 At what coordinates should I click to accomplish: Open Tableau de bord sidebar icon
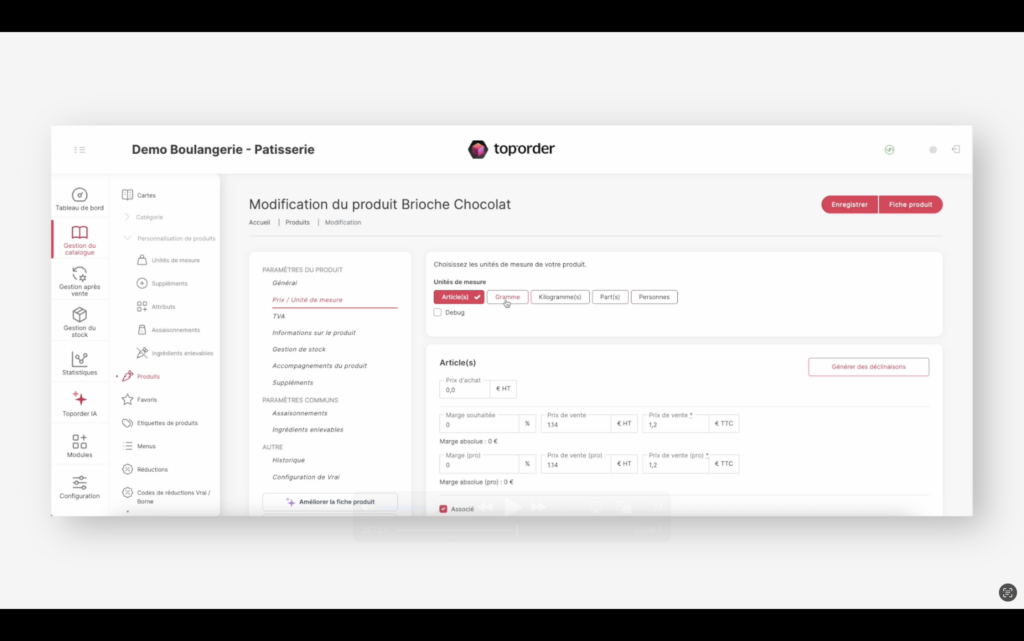(79, 195)
